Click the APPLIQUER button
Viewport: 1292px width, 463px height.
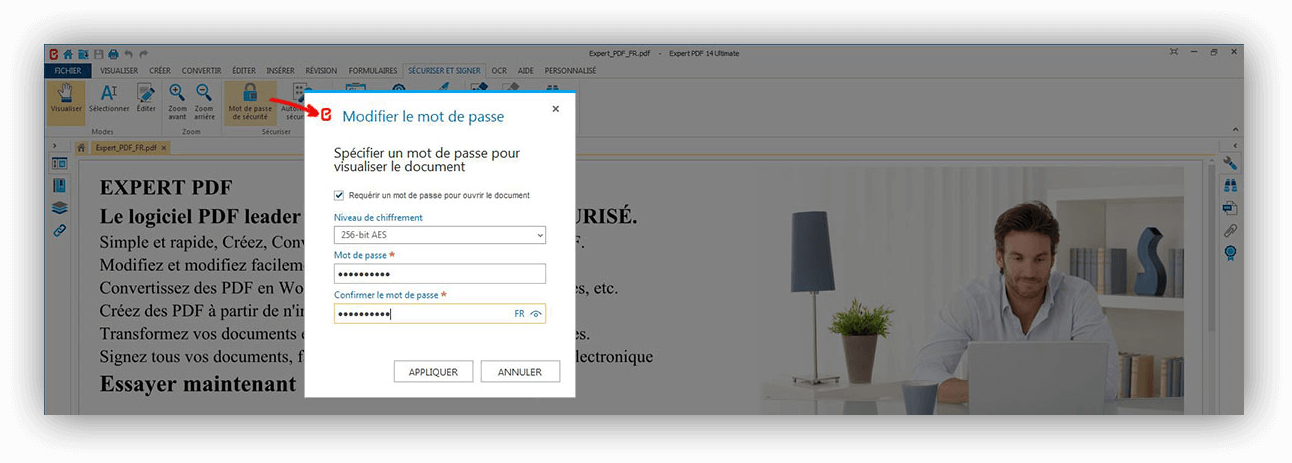point(433,372)
